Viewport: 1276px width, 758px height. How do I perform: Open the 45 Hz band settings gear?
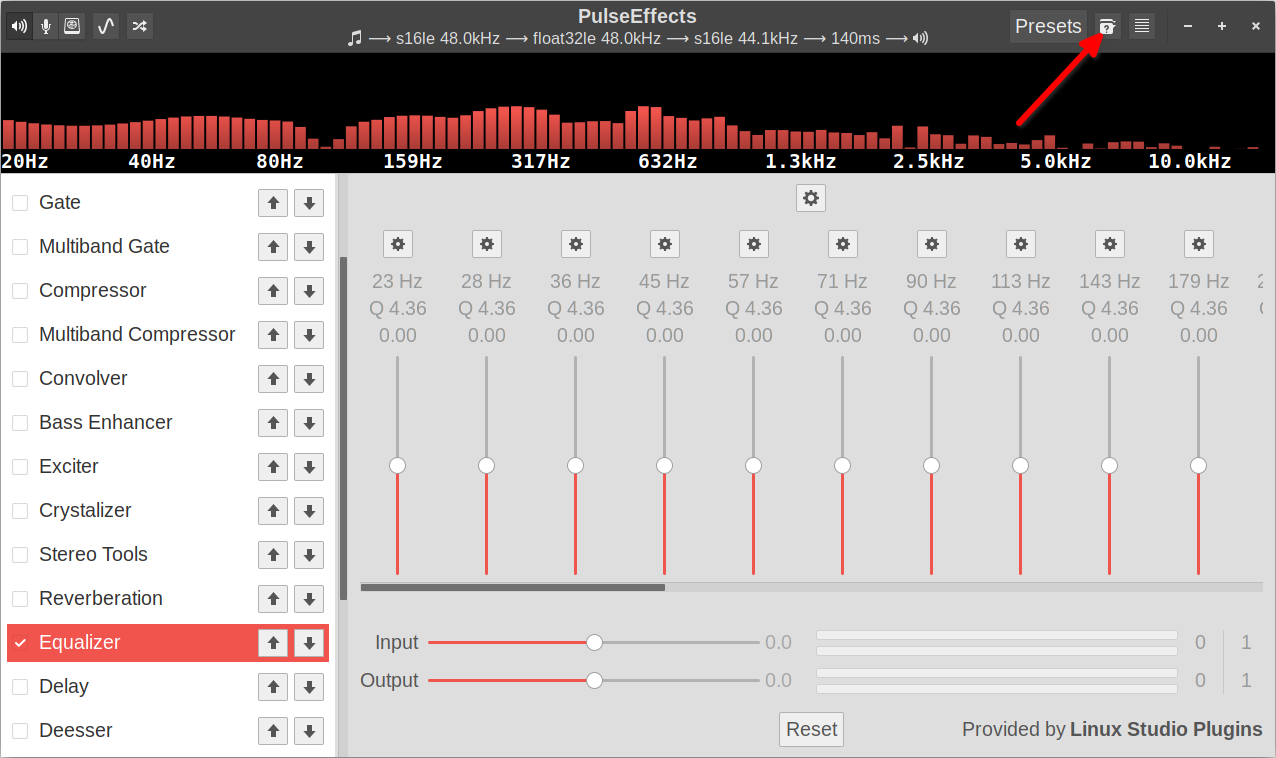[665, 244]
